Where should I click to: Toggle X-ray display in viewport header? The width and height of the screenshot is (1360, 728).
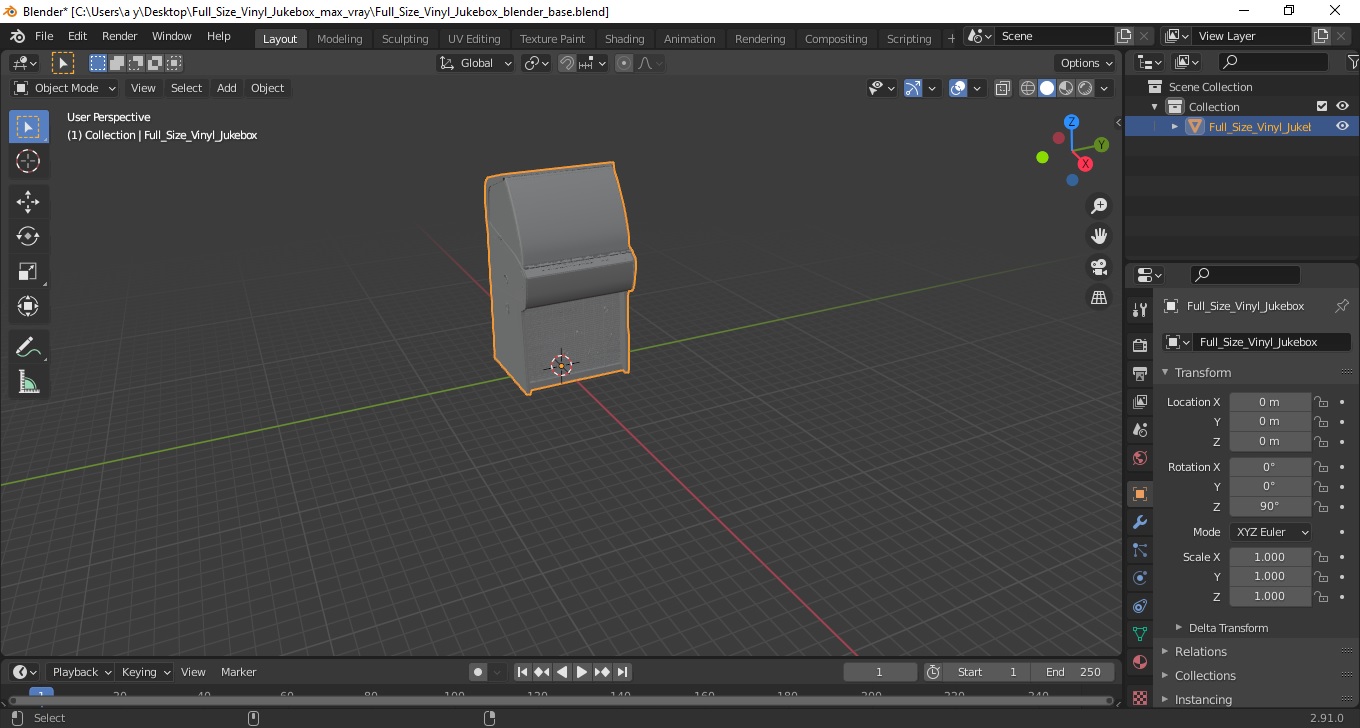pos(1003,88)
